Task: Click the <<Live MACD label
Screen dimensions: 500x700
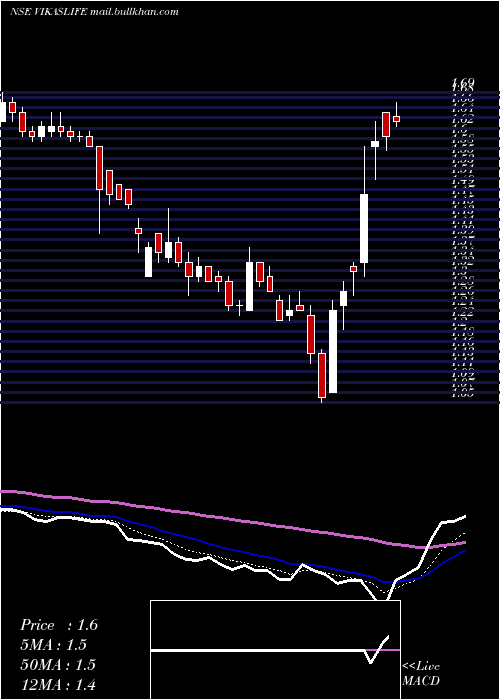Action: (421, 673)
